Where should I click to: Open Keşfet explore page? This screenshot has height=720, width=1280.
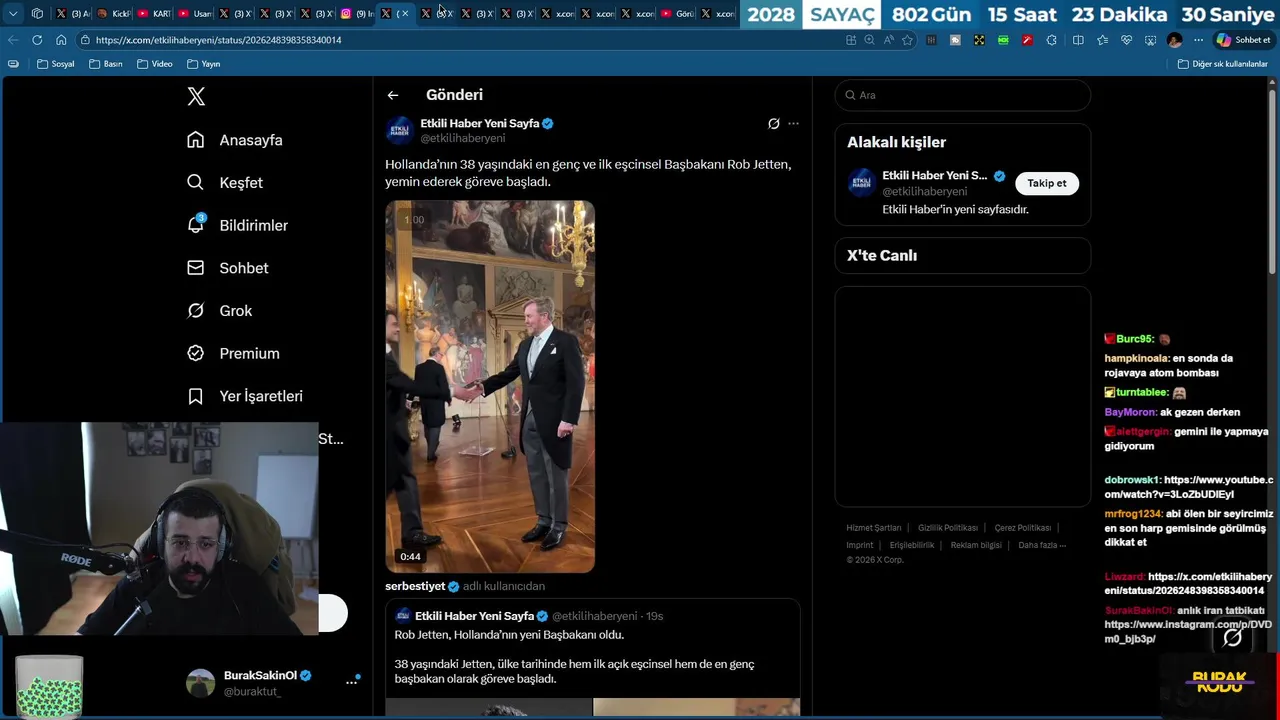[x=225, y=183]
